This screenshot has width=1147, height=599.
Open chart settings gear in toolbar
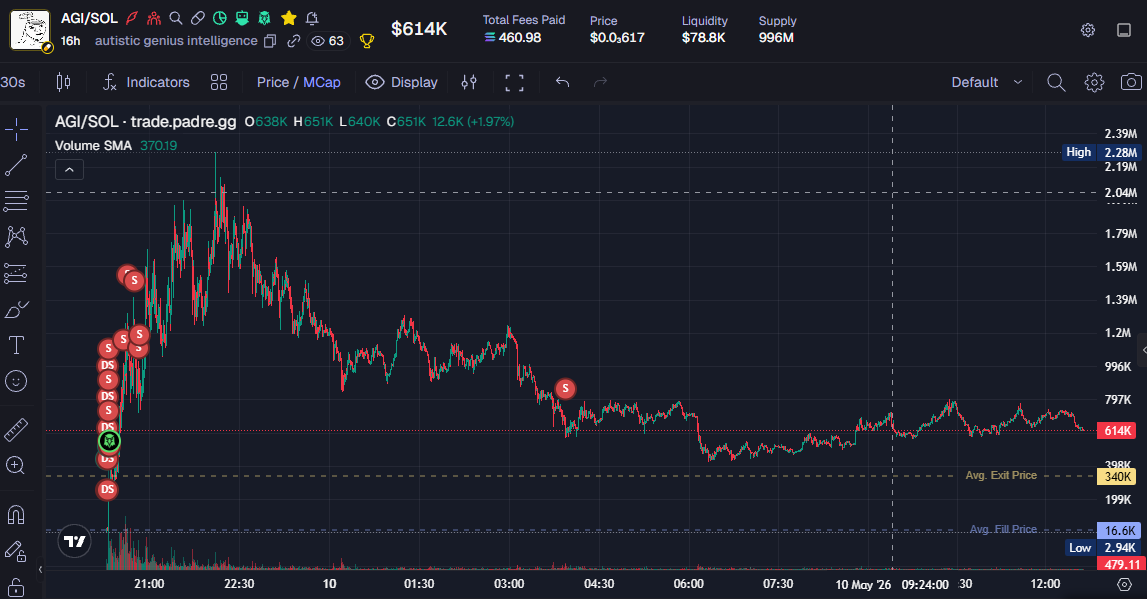click(x=1094, y=82)
